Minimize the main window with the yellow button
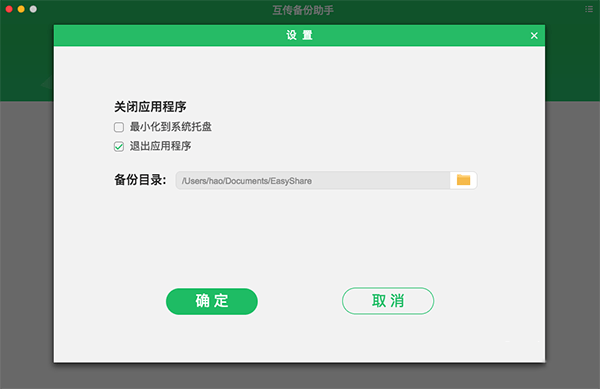The width and height of the screenshot is (600, 389). [x=21, y=9]
